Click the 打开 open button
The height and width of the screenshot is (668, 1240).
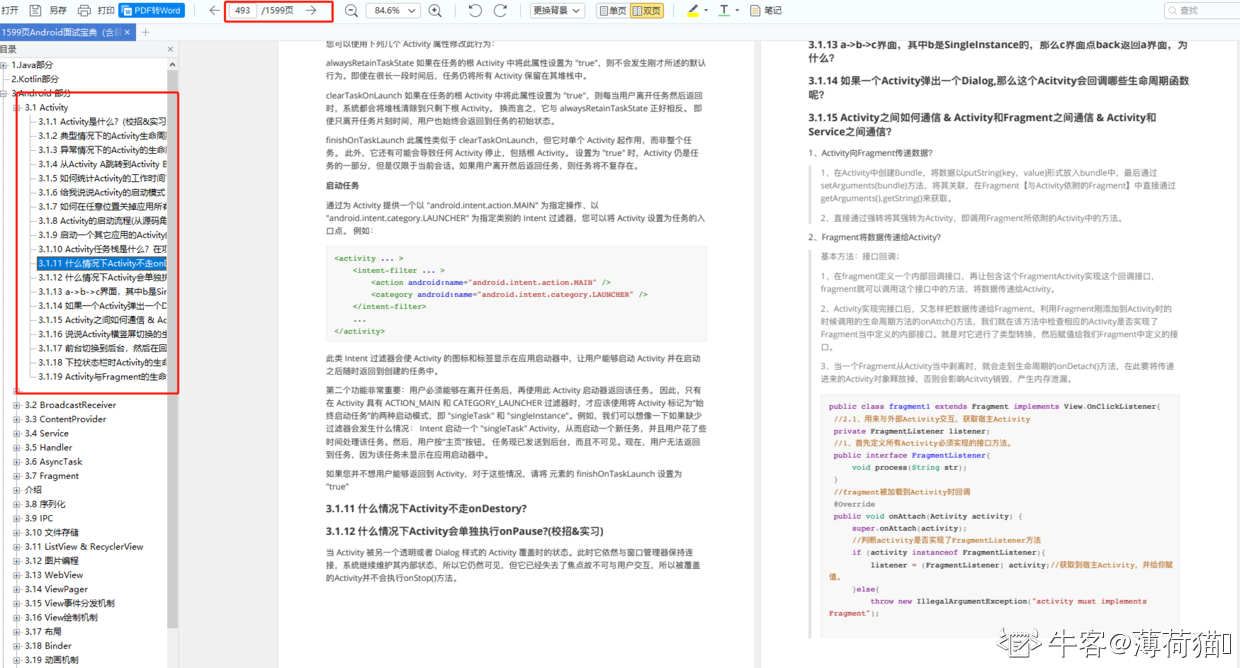[x=10, y=10]
